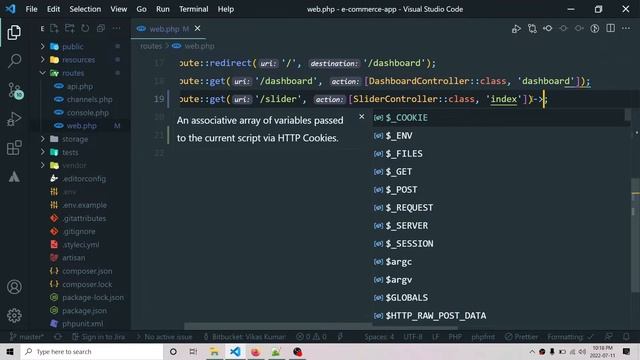The image size is (640, 360).
Task: Click the circular icon beside split editor
Action: coord(595,29)
